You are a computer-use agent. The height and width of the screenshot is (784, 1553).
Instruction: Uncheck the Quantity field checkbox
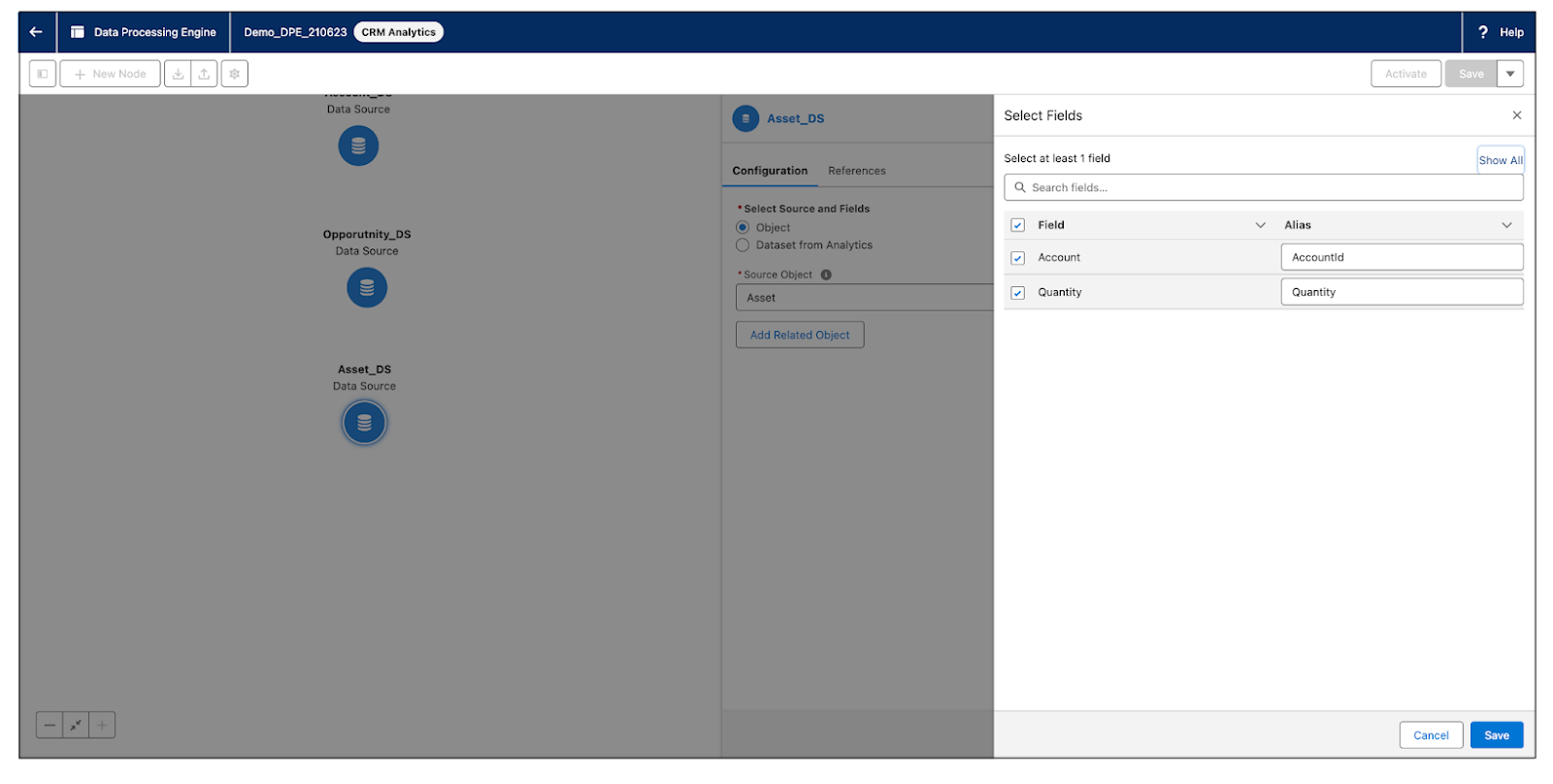(1018, 293)
